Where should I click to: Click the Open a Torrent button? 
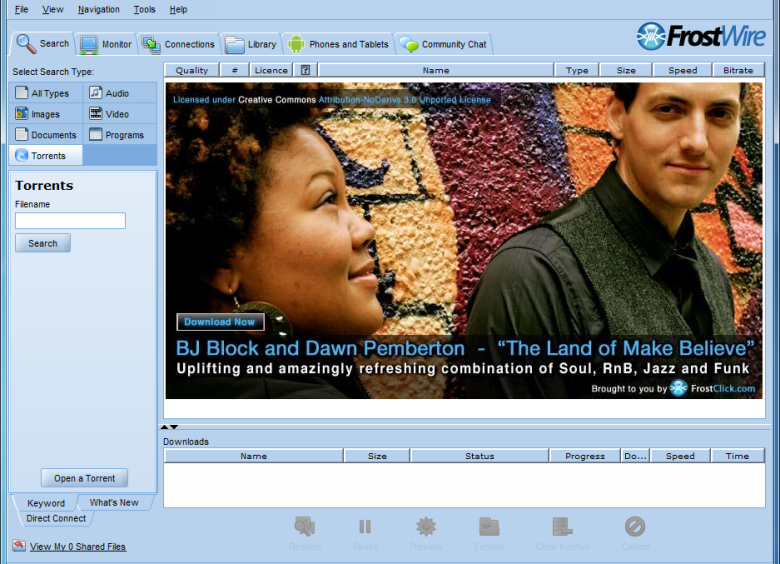[84, 478]
